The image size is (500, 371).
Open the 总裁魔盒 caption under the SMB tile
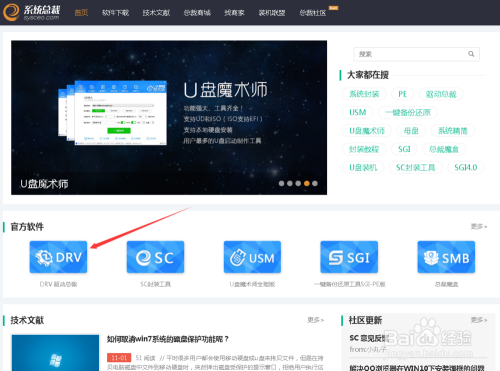446,284
